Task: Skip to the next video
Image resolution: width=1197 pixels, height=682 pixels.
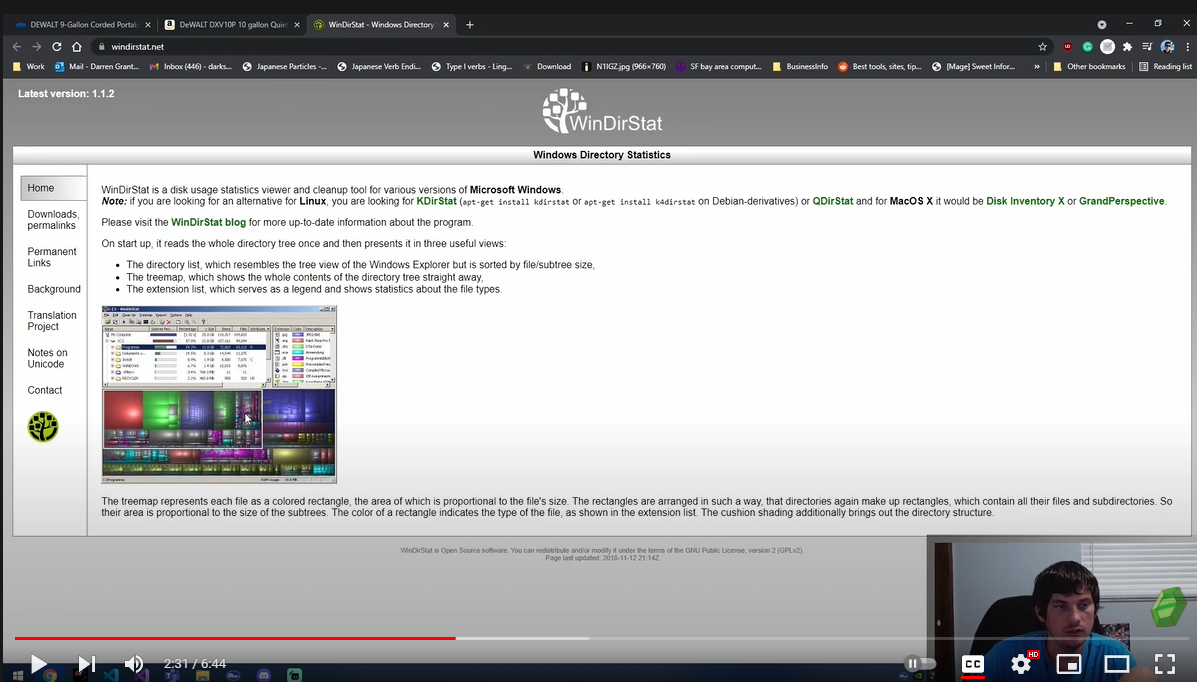Action: coord(86,664)
